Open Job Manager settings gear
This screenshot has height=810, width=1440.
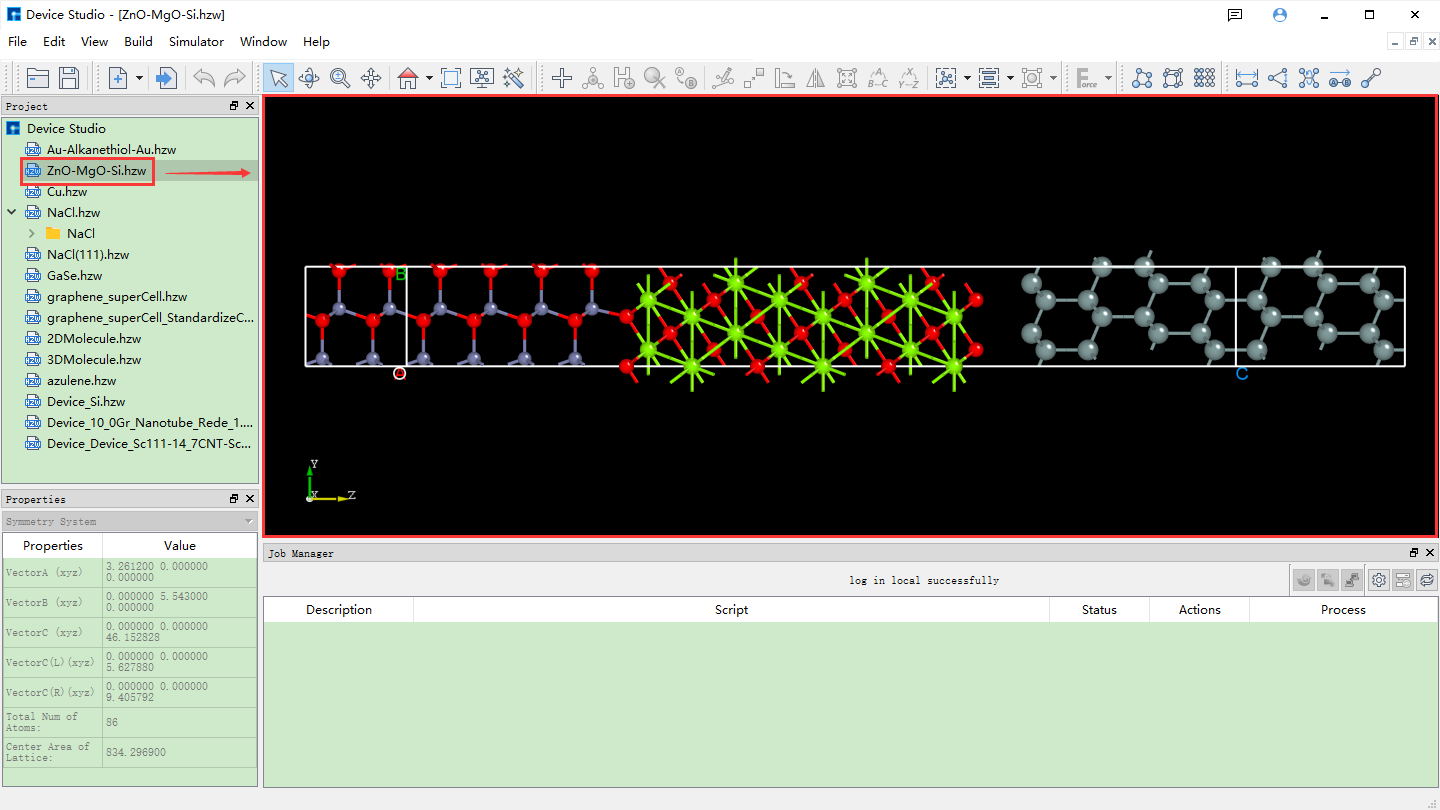pos(1379,580)
